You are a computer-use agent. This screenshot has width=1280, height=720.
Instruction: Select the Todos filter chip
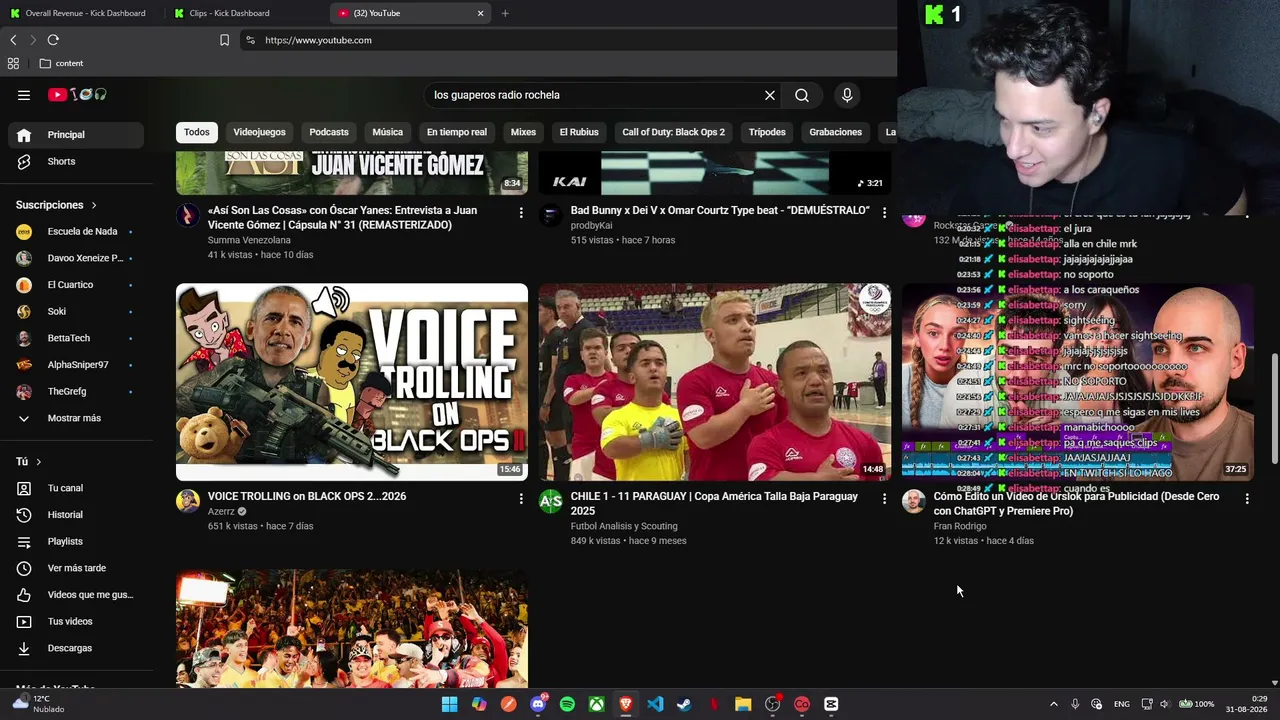pos(197,132)
